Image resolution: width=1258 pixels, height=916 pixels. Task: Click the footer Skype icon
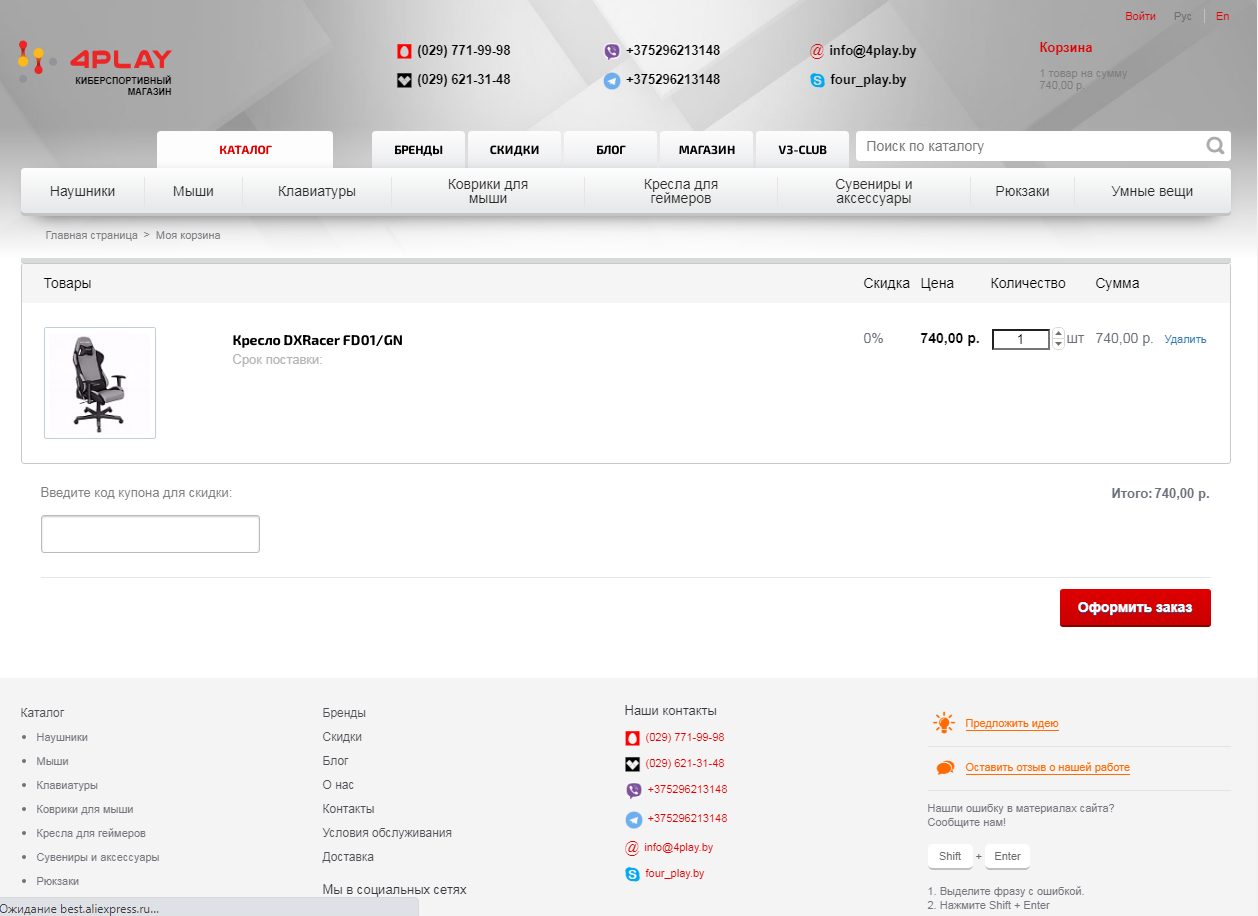(x=632, y=874)
